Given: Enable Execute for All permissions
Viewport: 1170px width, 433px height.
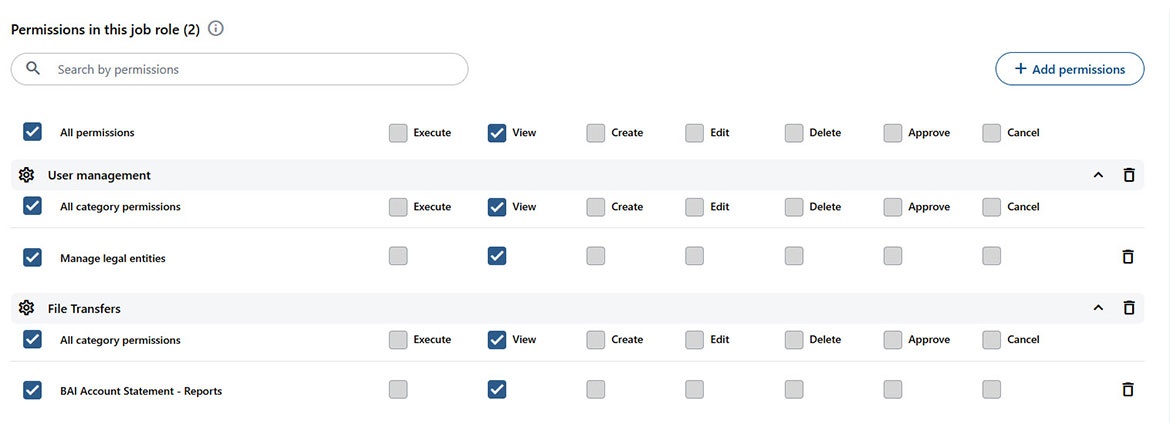Looking at the screenshot, I should coord(398,132).
